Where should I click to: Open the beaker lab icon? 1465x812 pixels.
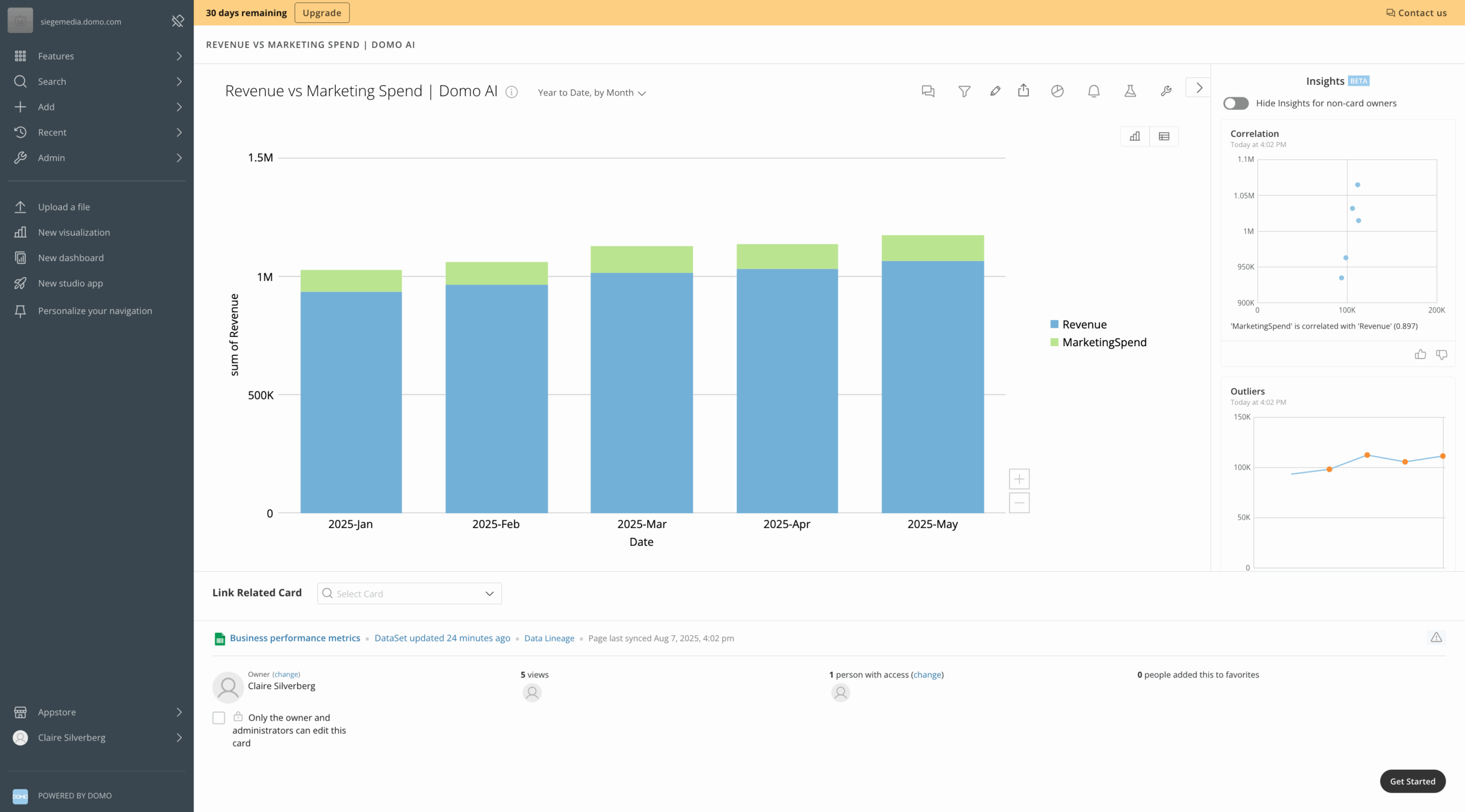coord(1130,91)
